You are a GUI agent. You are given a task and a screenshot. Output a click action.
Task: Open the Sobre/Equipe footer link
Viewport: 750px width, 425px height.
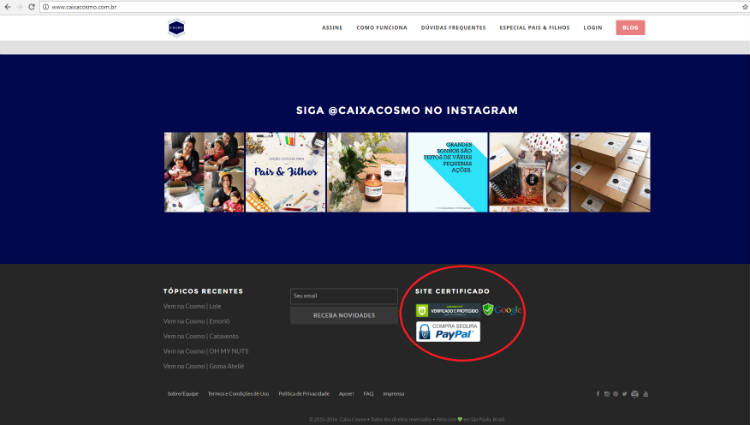tap(183, 394)
